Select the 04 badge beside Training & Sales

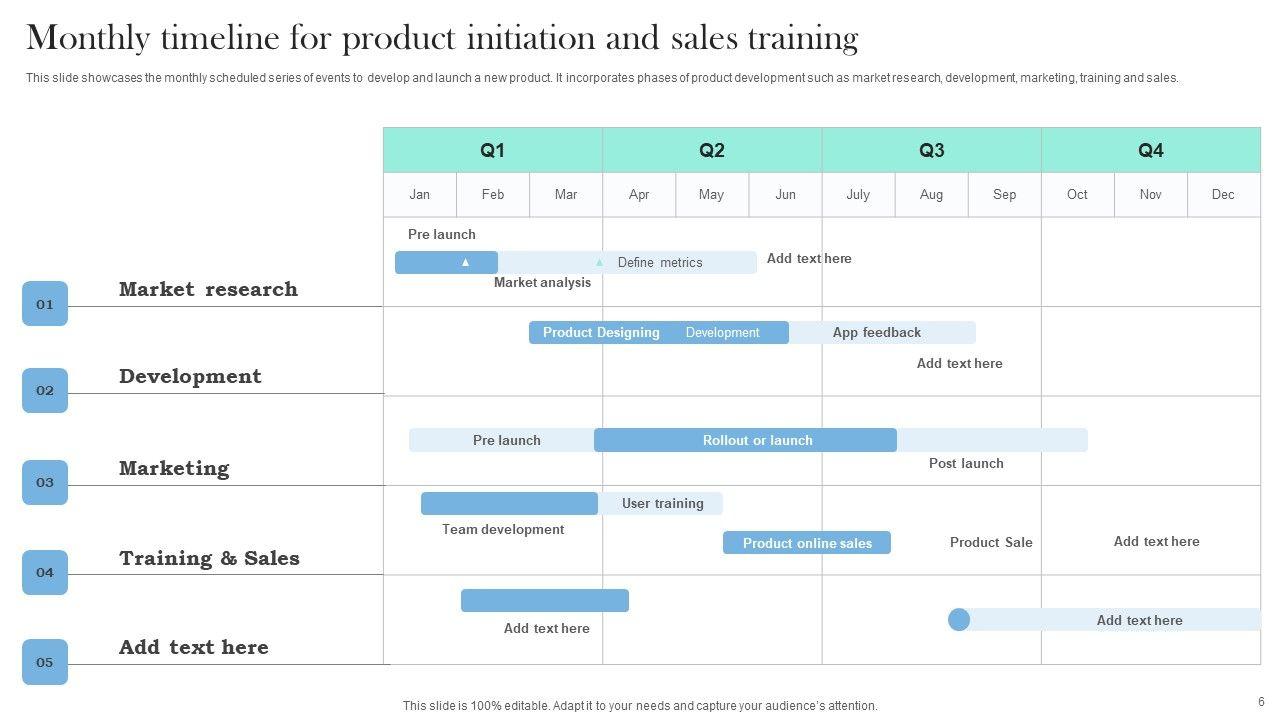coord(45,572)
